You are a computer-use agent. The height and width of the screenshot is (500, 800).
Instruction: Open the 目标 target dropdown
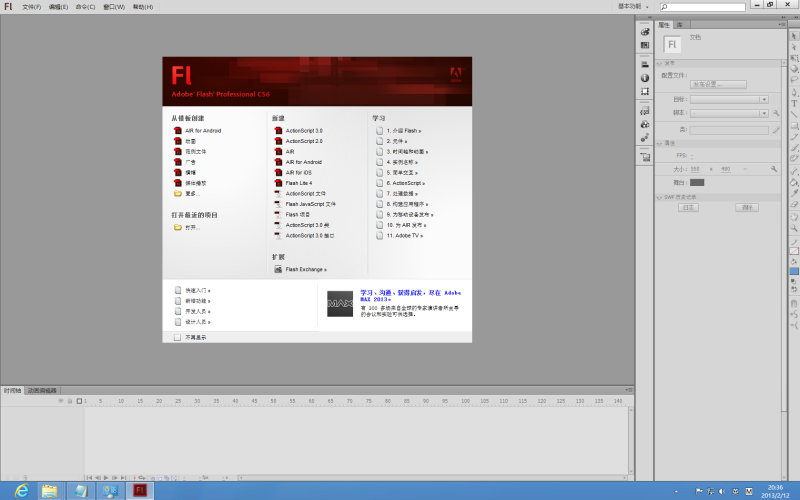click(x=729, y=99)
